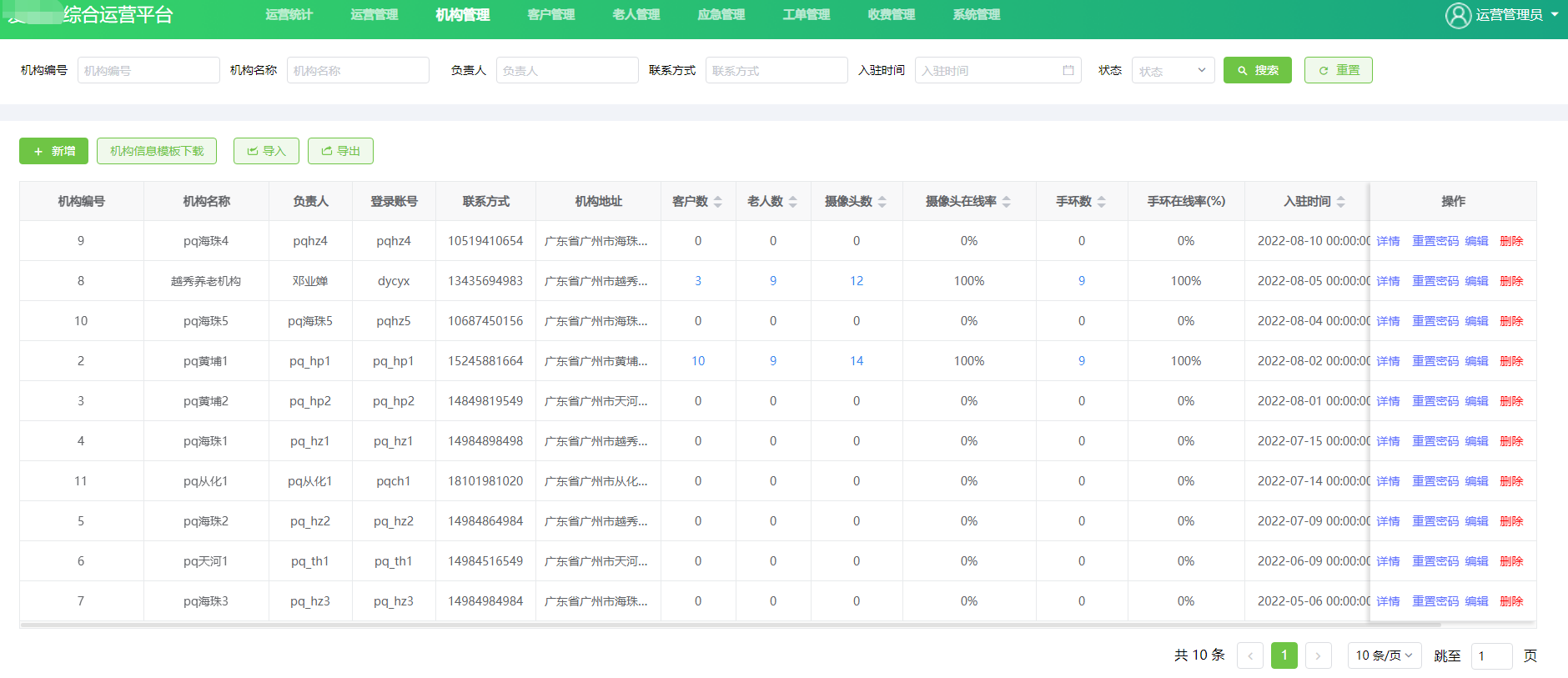Screen dimensions: 1568x678
Task: Click the 登录账号 dycyx cell
Action: 394,281
